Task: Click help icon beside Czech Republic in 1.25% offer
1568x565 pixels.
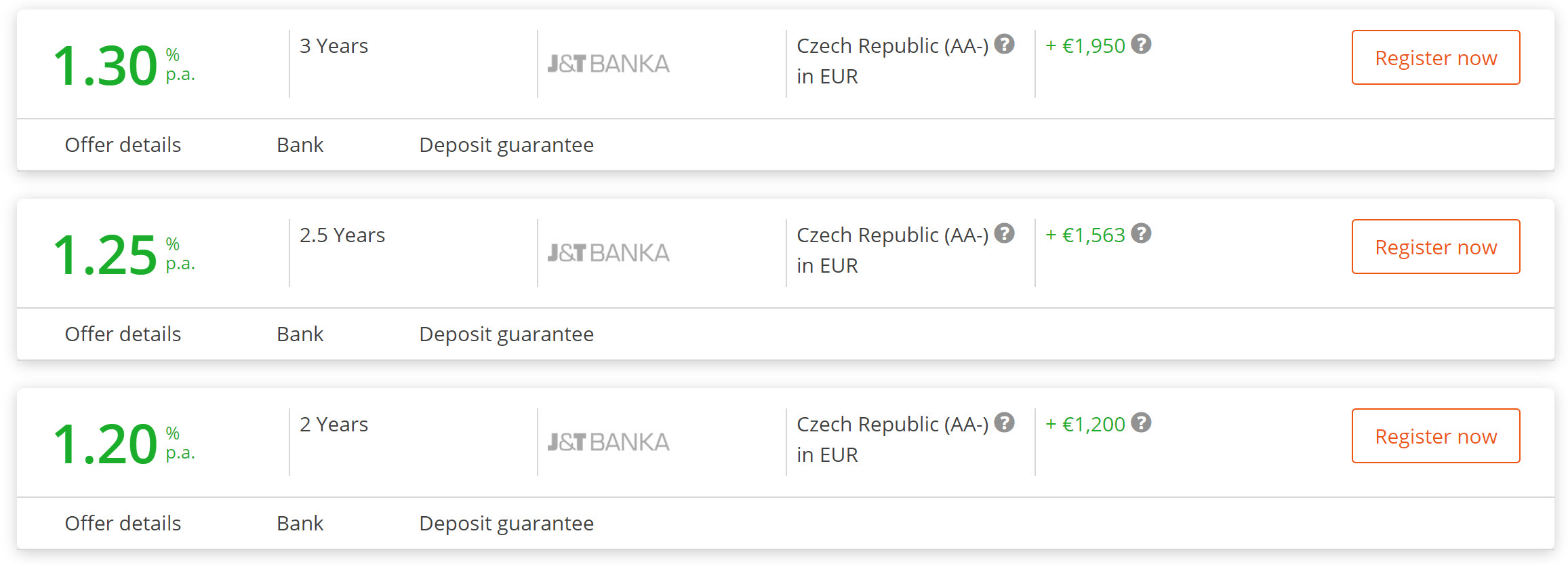Action: pyautogui.click(x=1004, y=234)
